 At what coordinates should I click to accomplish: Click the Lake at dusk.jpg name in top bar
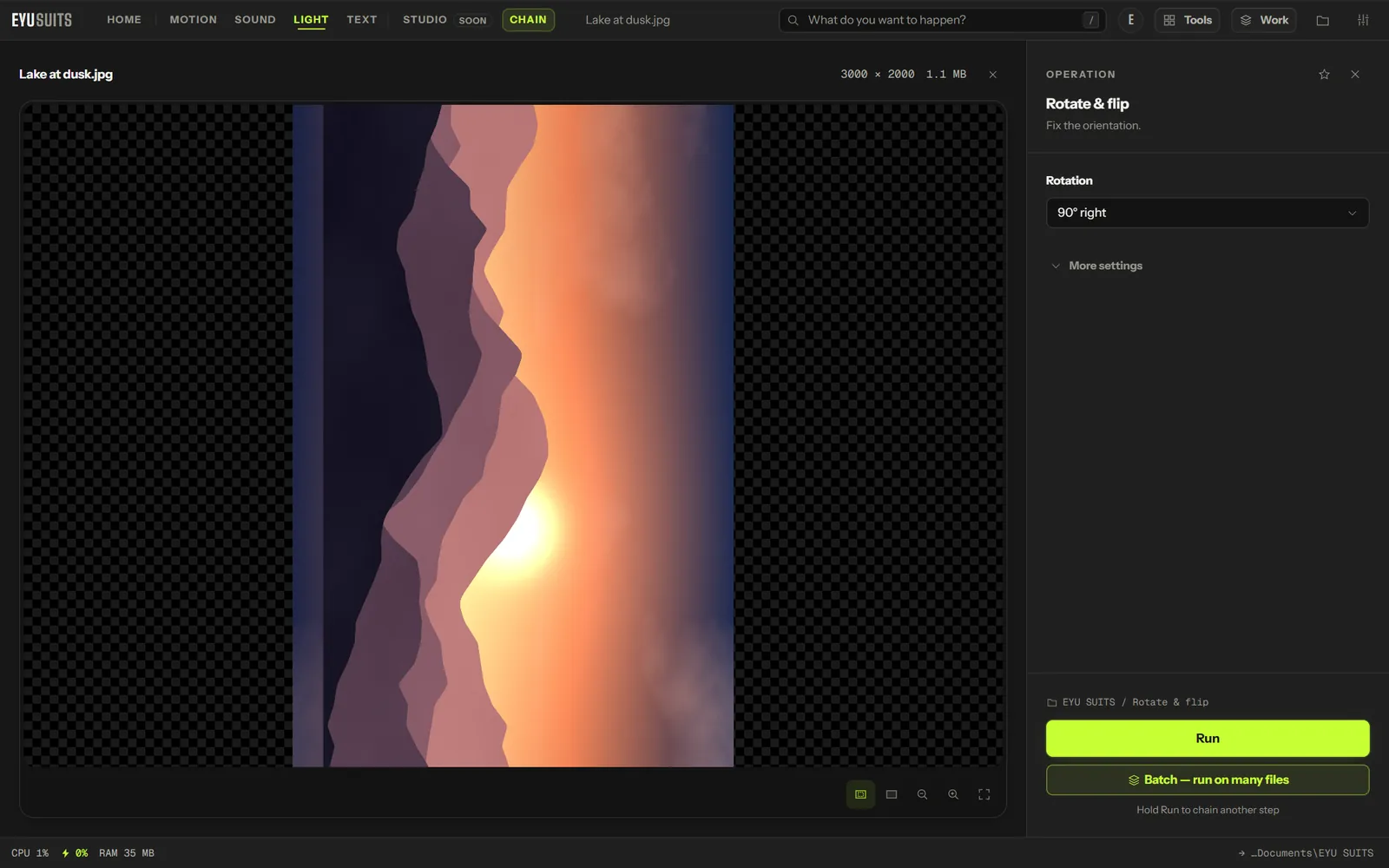pos(628,20)
